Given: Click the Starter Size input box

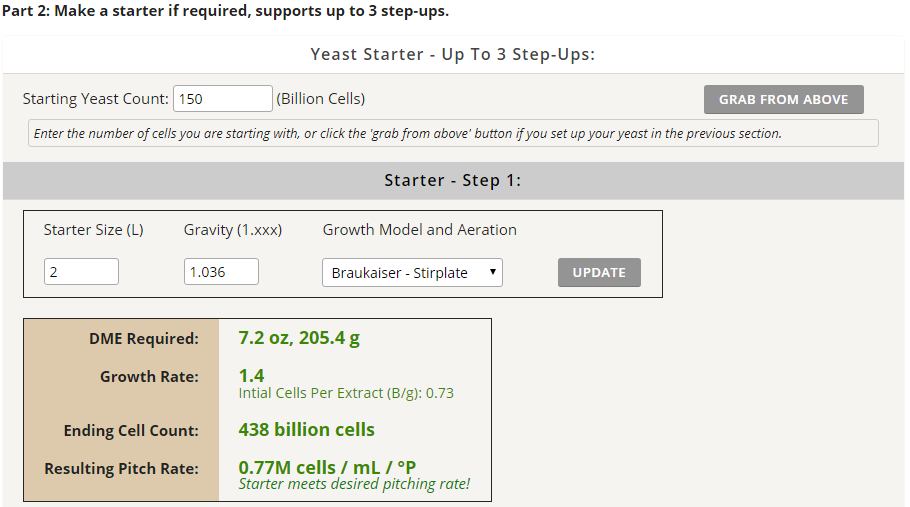Looking at the screenshot, I should (x=81, y=271).
